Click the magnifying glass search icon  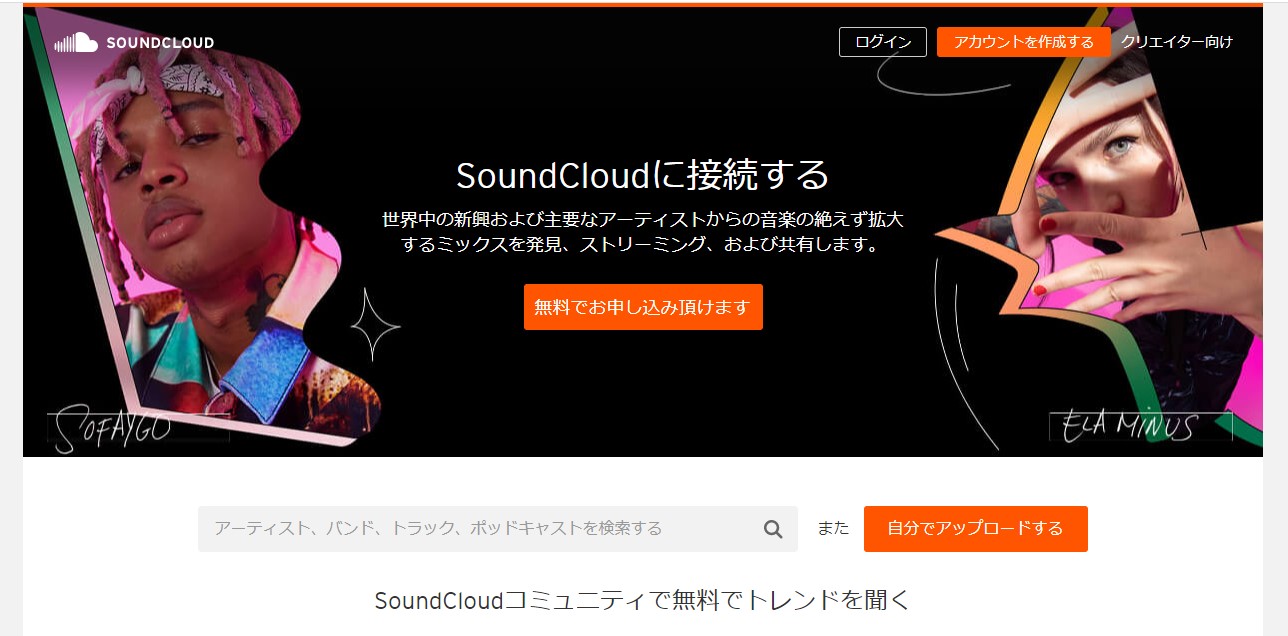(x=773, y=529)
